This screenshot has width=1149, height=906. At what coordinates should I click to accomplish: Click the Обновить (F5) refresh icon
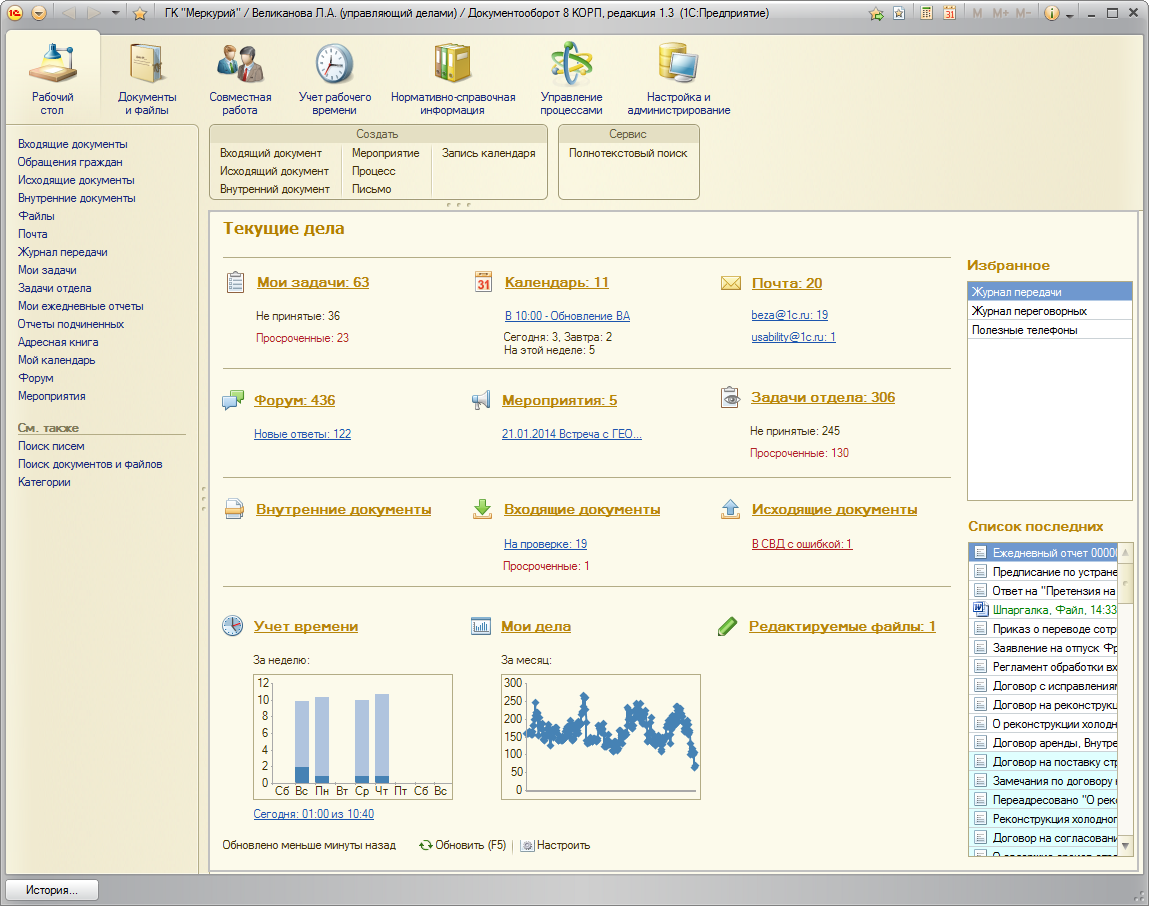426,845
